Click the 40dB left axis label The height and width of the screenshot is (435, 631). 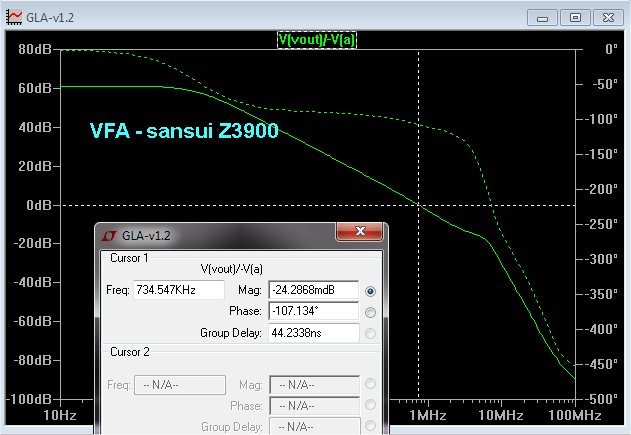[x=35, y=127]
